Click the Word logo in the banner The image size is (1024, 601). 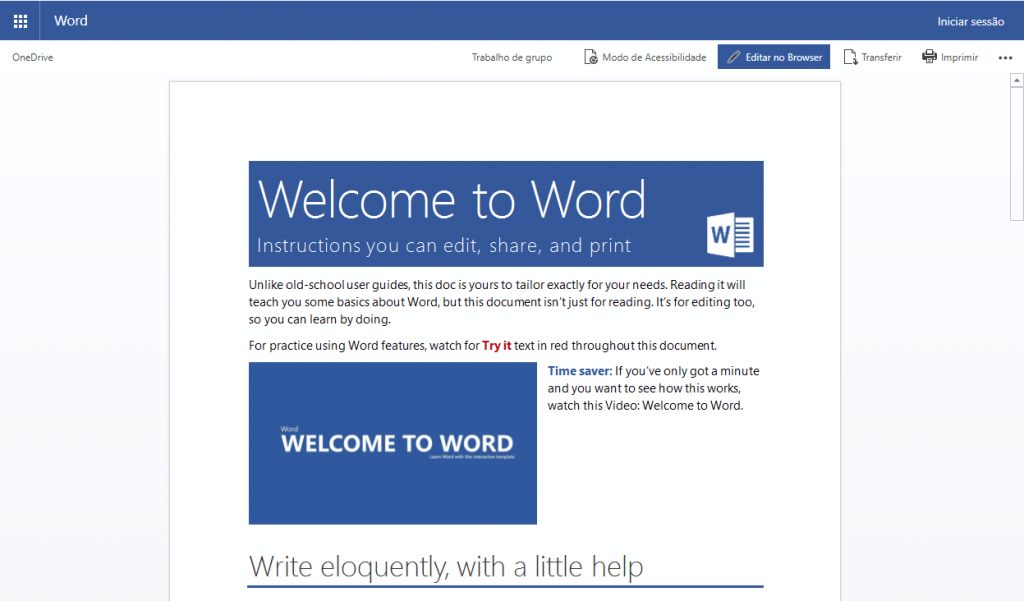730,233
